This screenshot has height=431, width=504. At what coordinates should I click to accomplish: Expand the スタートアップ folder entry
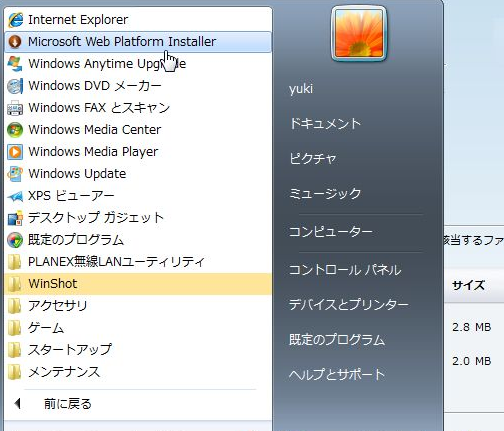tap(138, 350)
